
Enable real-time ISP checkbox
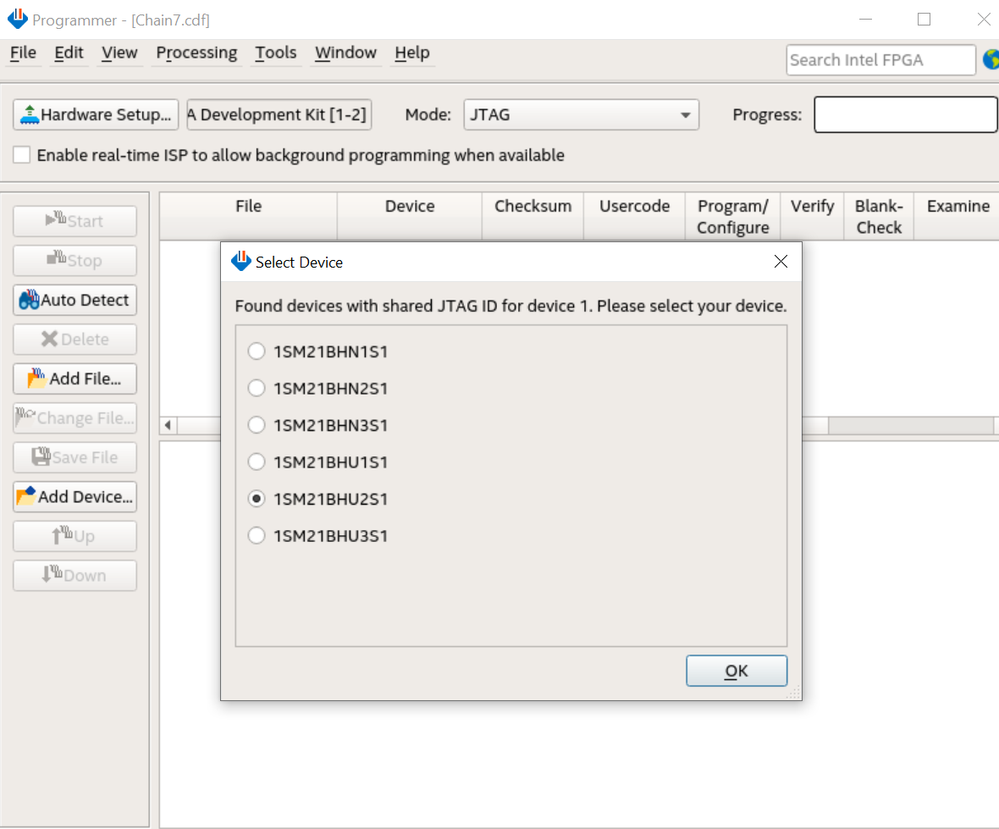point(22,155)
